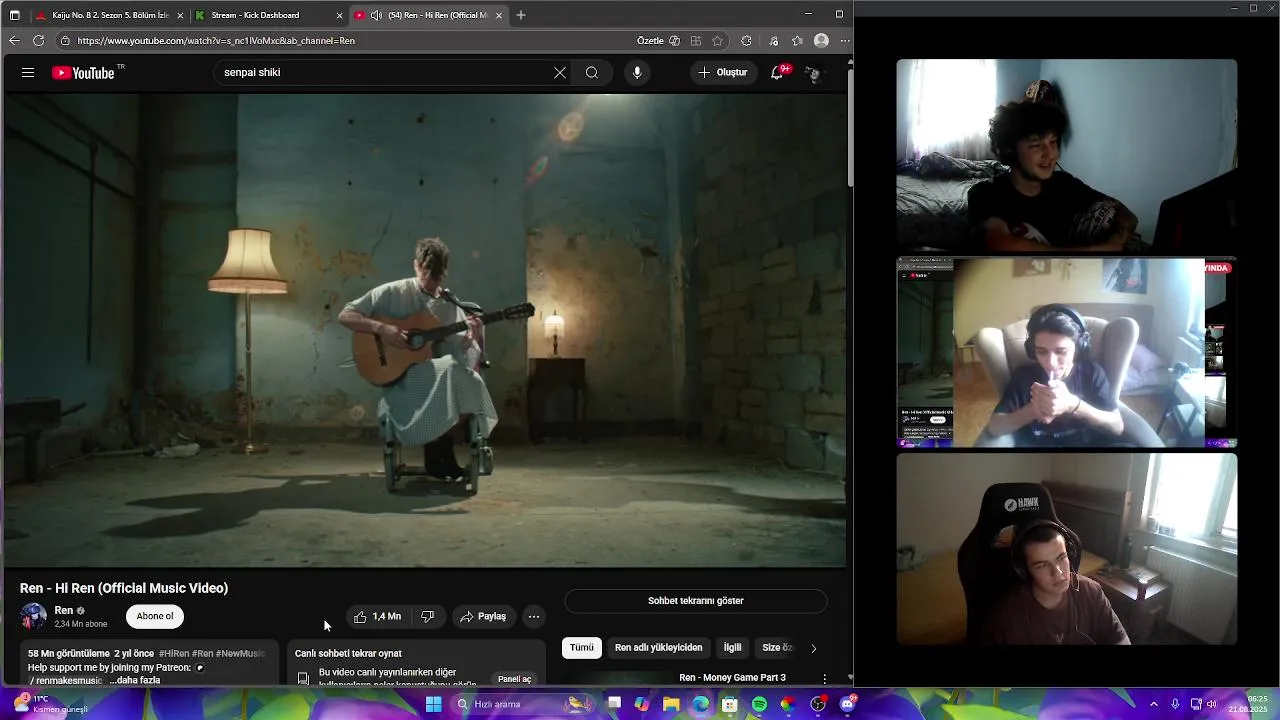The height and width of the screenshot is (720, 1280).
Task: Dislike the video with thumbs down
Action: (x=427, y=617)
